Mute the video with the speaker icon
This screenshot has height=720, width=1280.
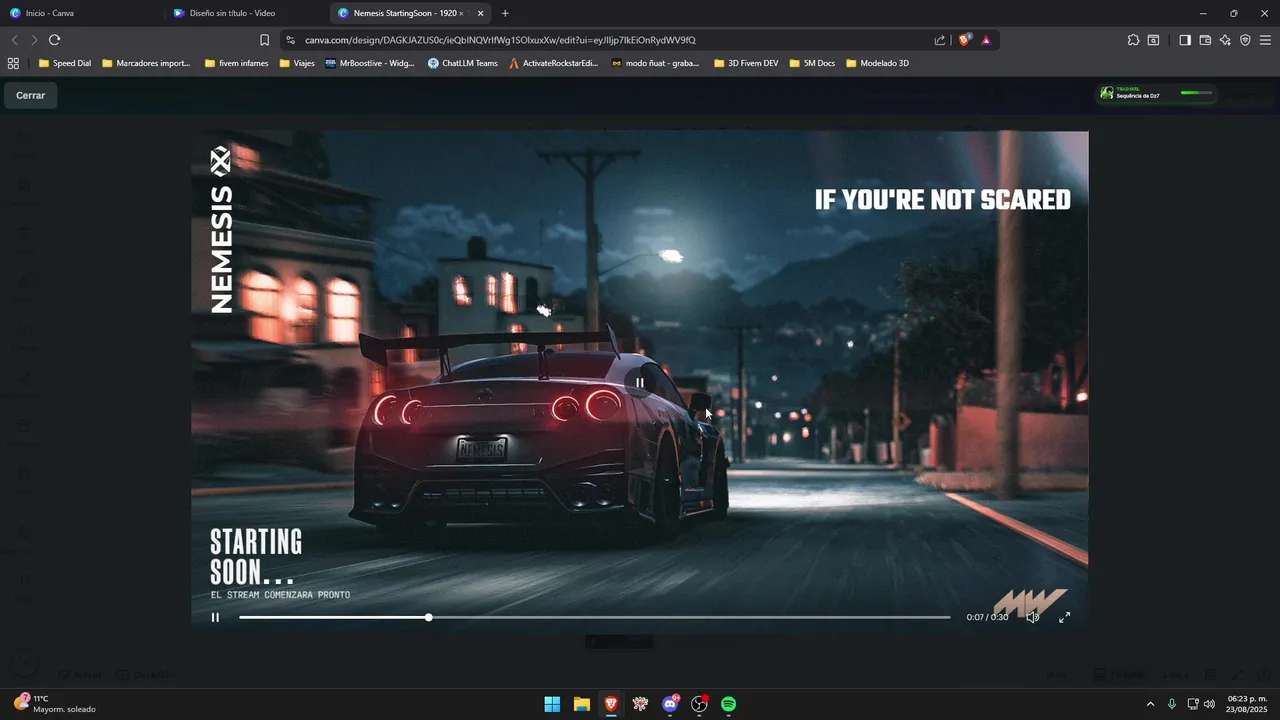pos(1033,617)
